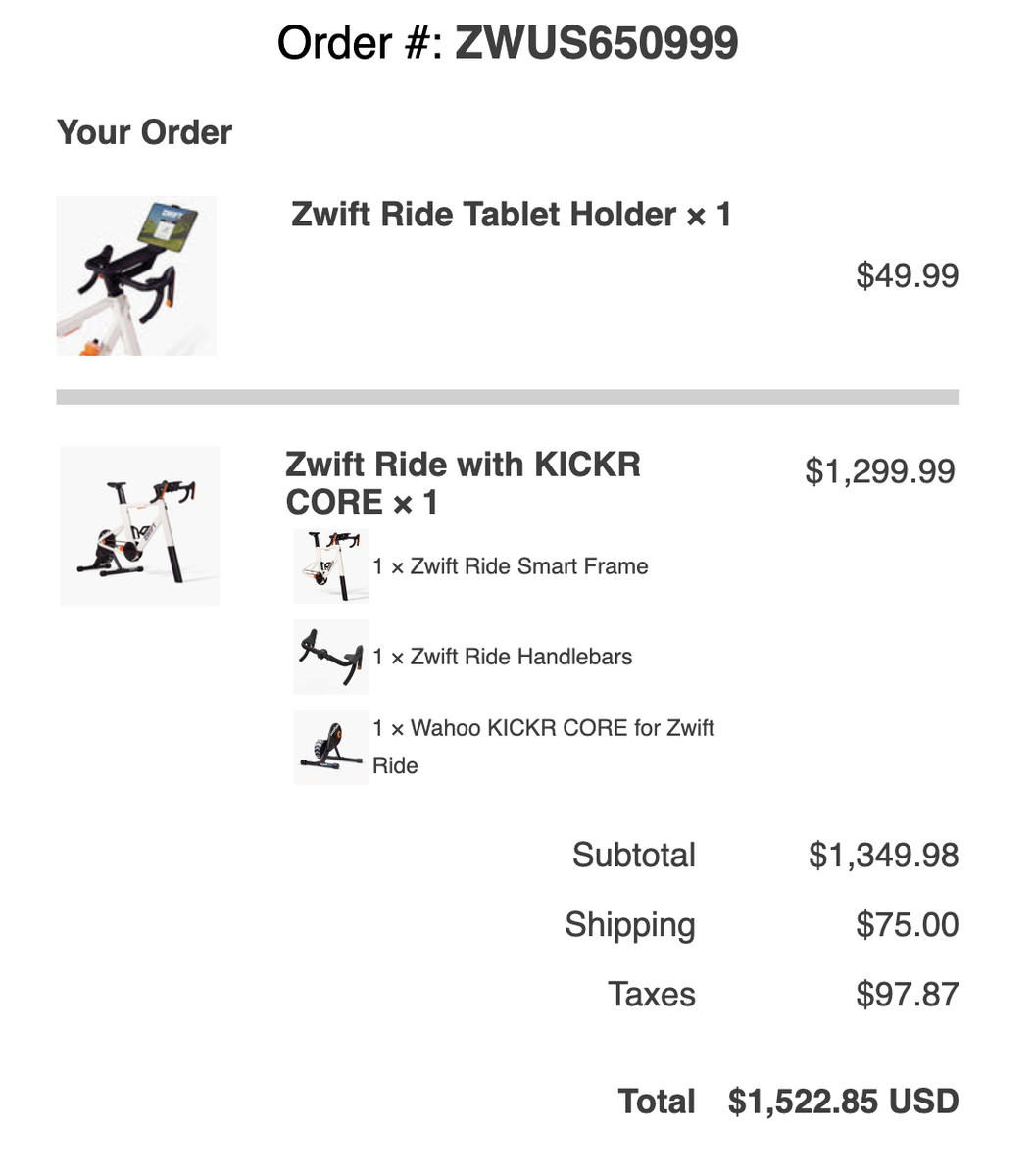1033x1176 pixels.
Task: Click the $1,299.99 bundle price
Action: tap(880, 471)
